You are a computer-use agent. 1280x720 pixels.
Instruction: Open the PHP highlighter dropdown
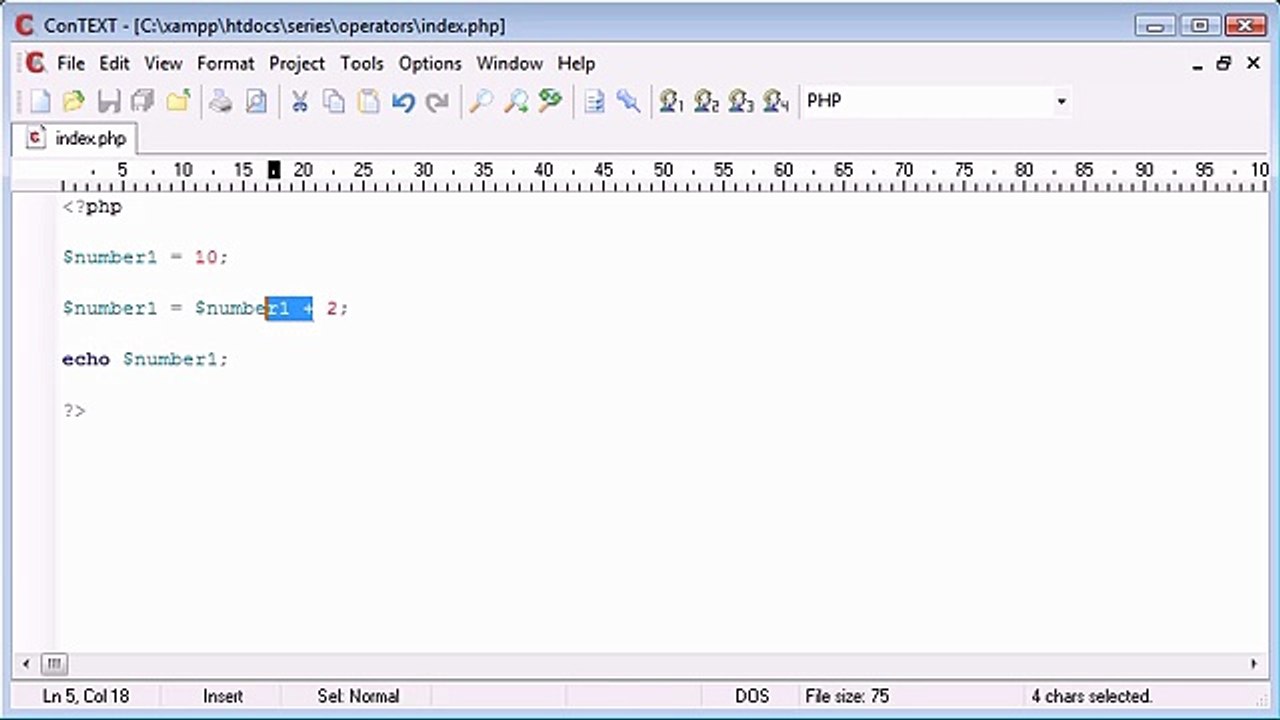click(1061, 101)
